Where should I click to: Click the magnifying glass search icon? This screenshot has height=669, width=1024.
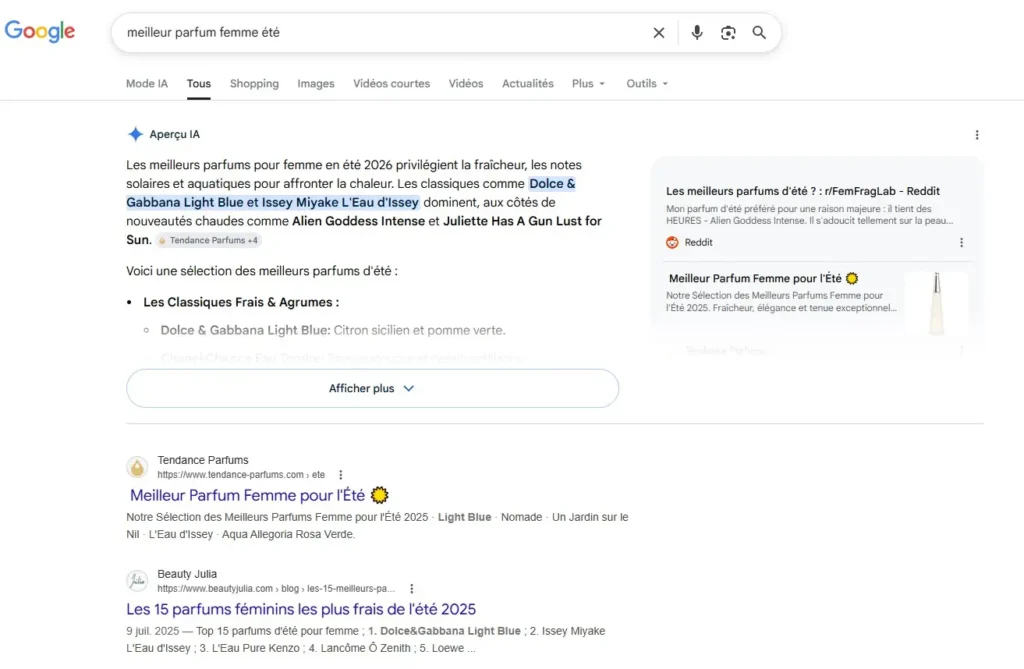tap(759, 33)
